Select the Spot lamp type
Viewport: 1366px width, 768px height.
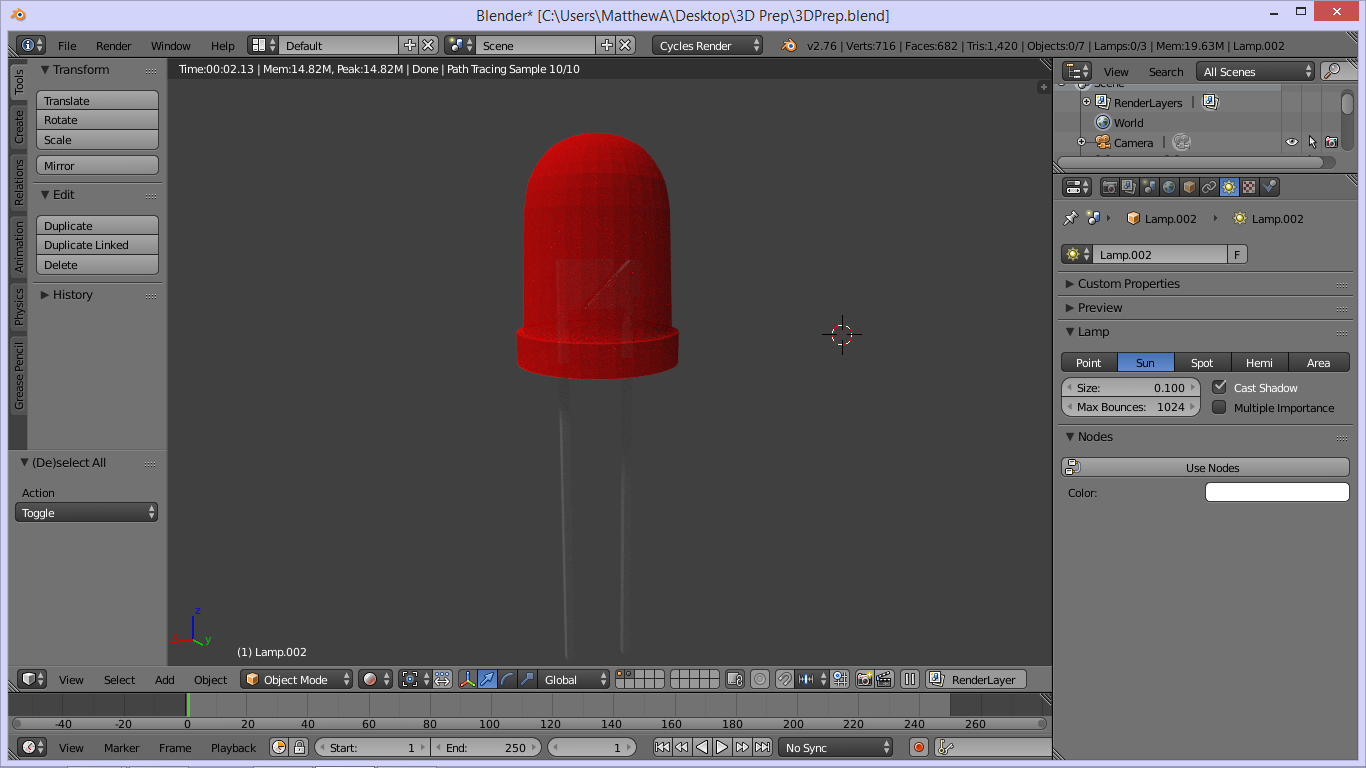point(1203,362)
